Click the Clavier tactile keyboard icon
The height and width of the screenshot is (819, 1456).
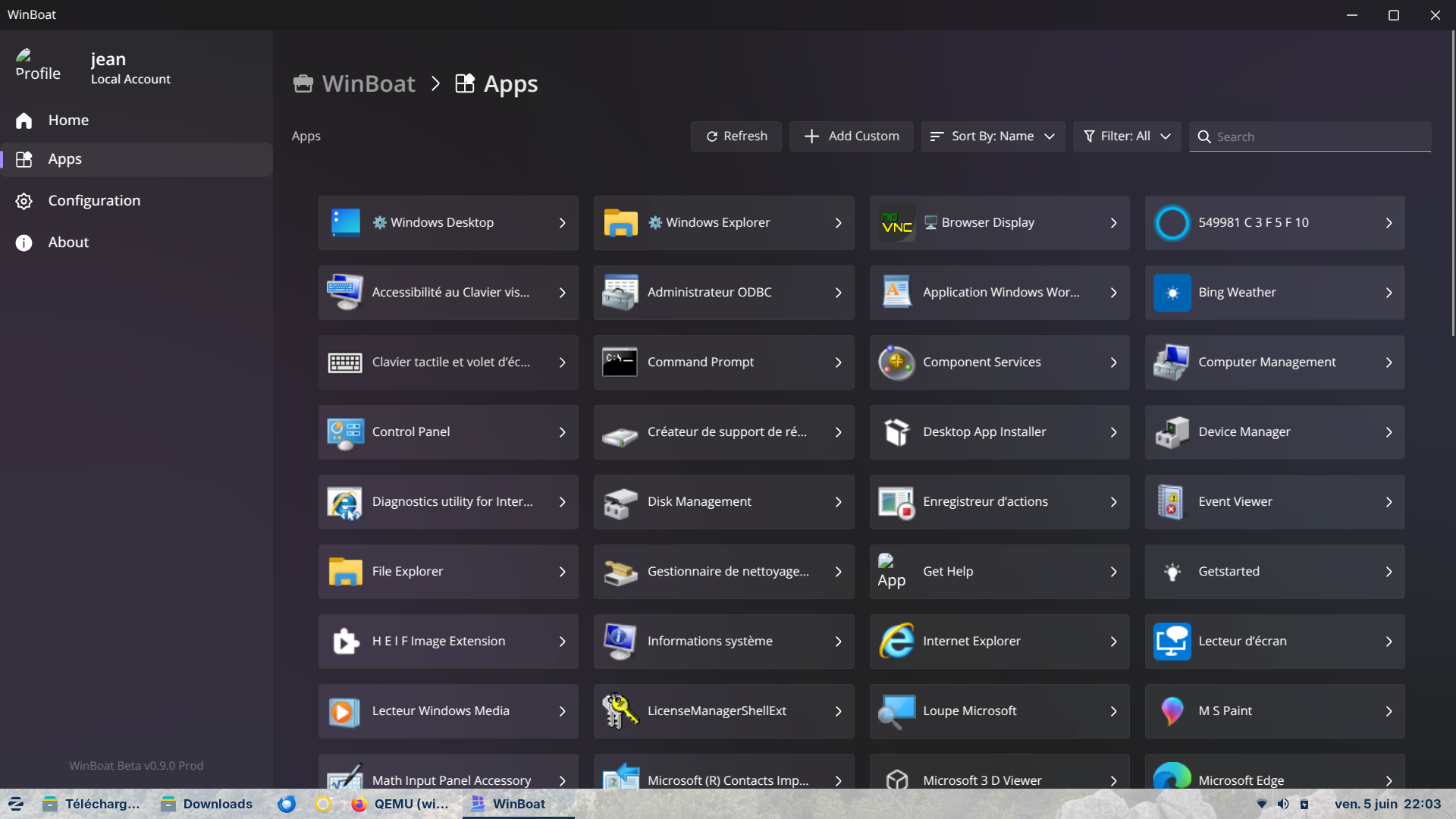(x=345, y=362)
